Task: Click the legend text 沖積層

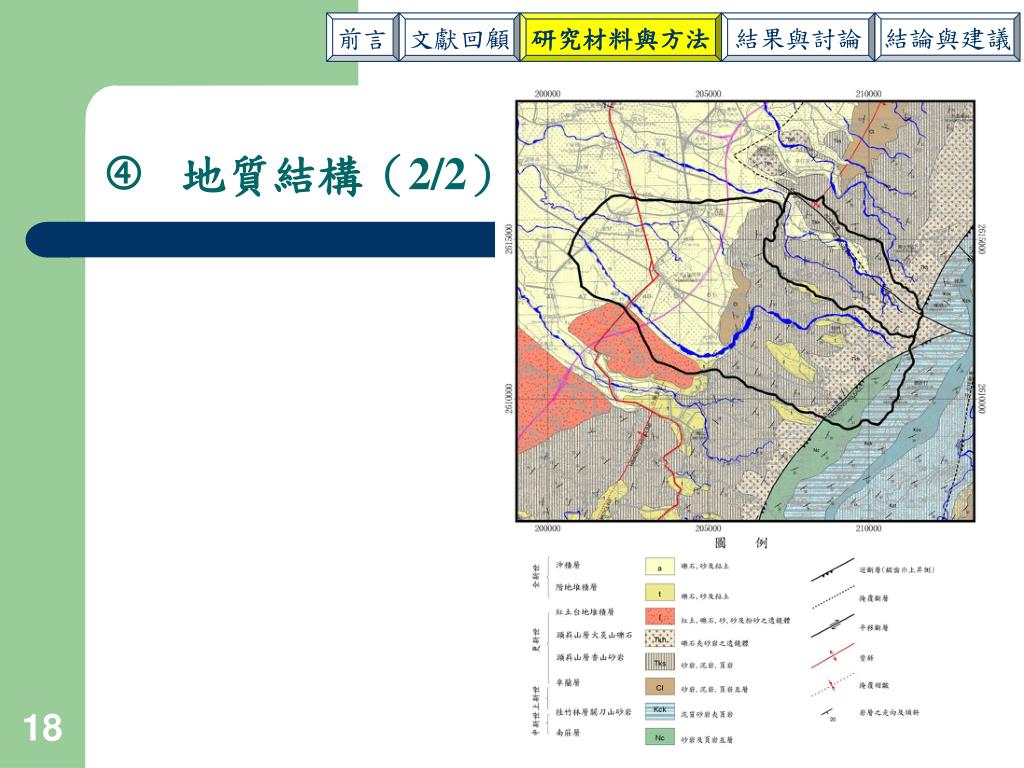Action: (568, 565)
